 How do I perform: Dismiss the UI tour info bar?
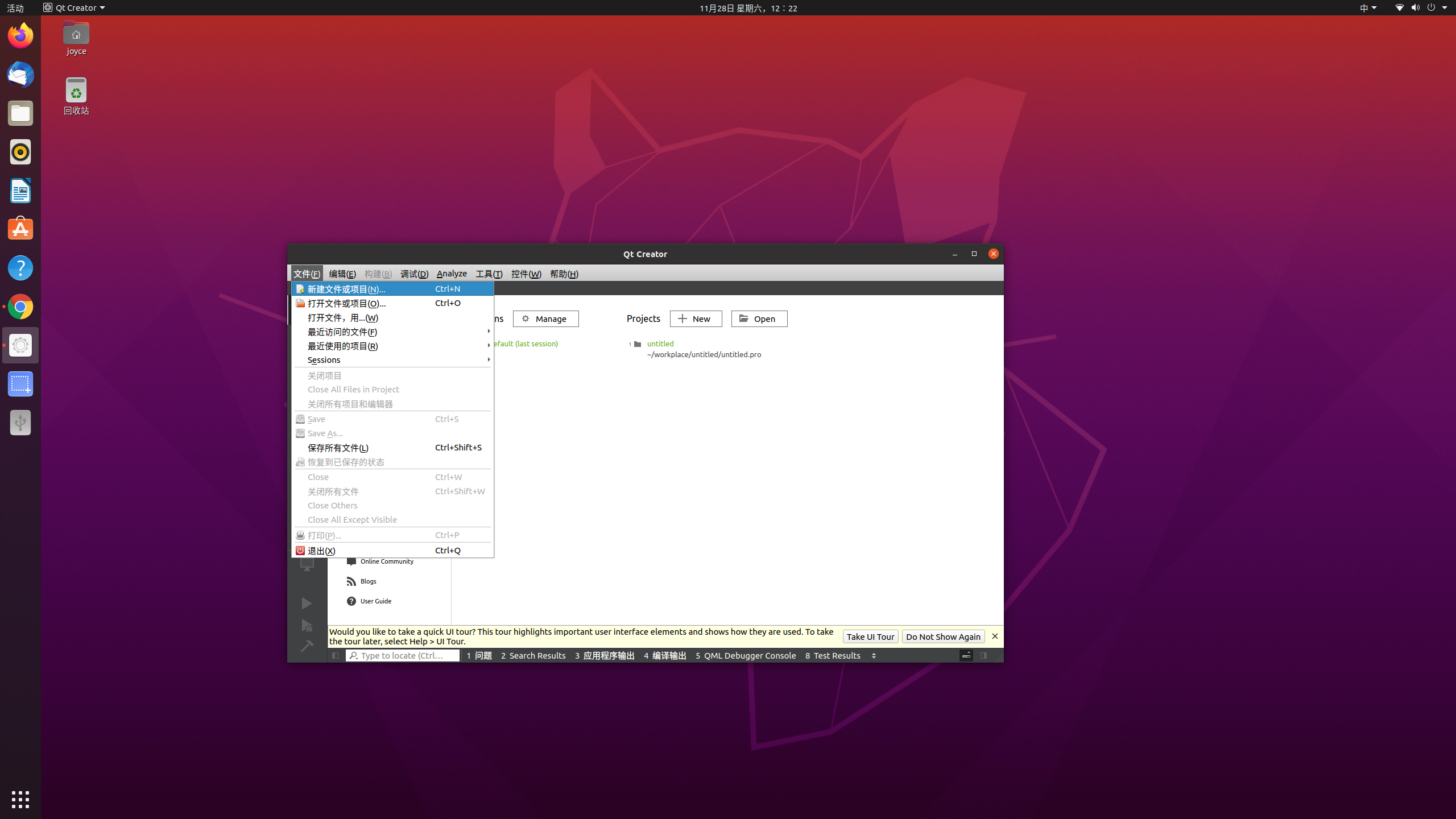(x=995, y=636)
